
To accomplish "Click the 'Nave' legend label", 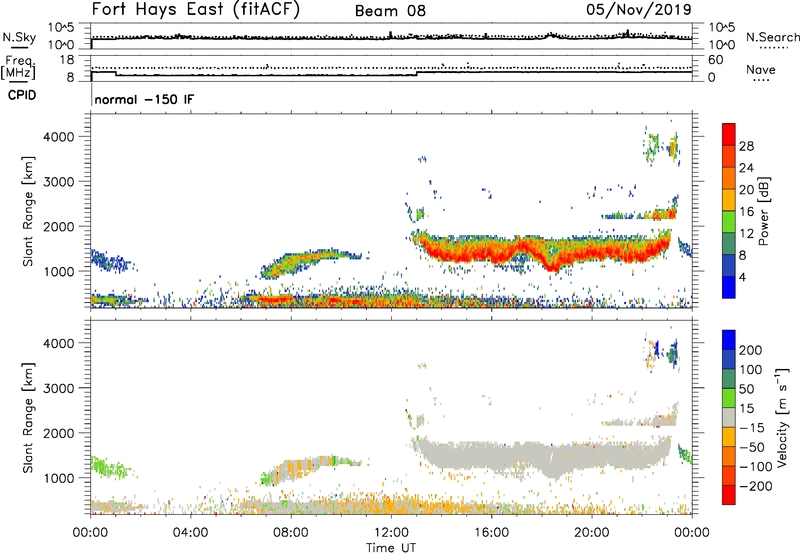I will 760,70.
